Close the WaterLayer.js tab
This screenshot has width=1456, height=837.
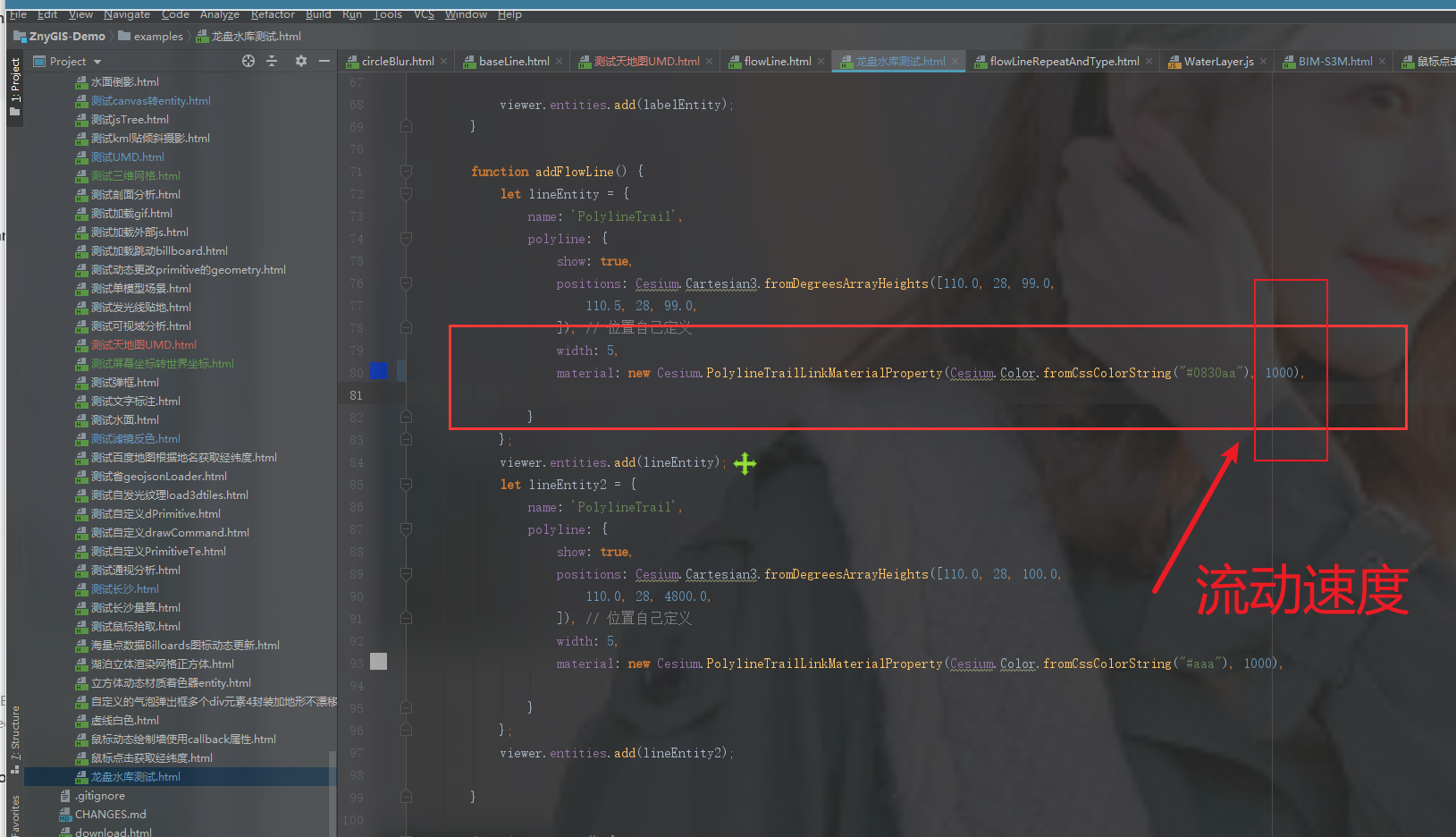[1264, 62]
